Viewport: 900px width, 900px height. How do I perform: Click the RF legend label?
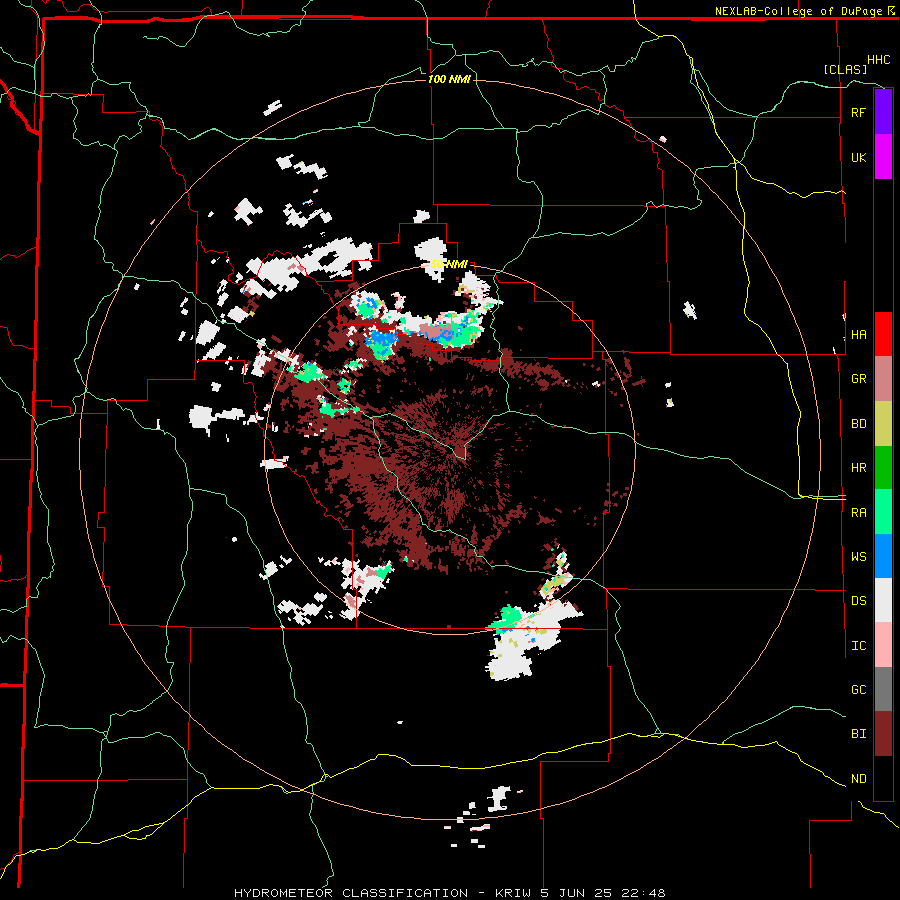click(858, 112)
